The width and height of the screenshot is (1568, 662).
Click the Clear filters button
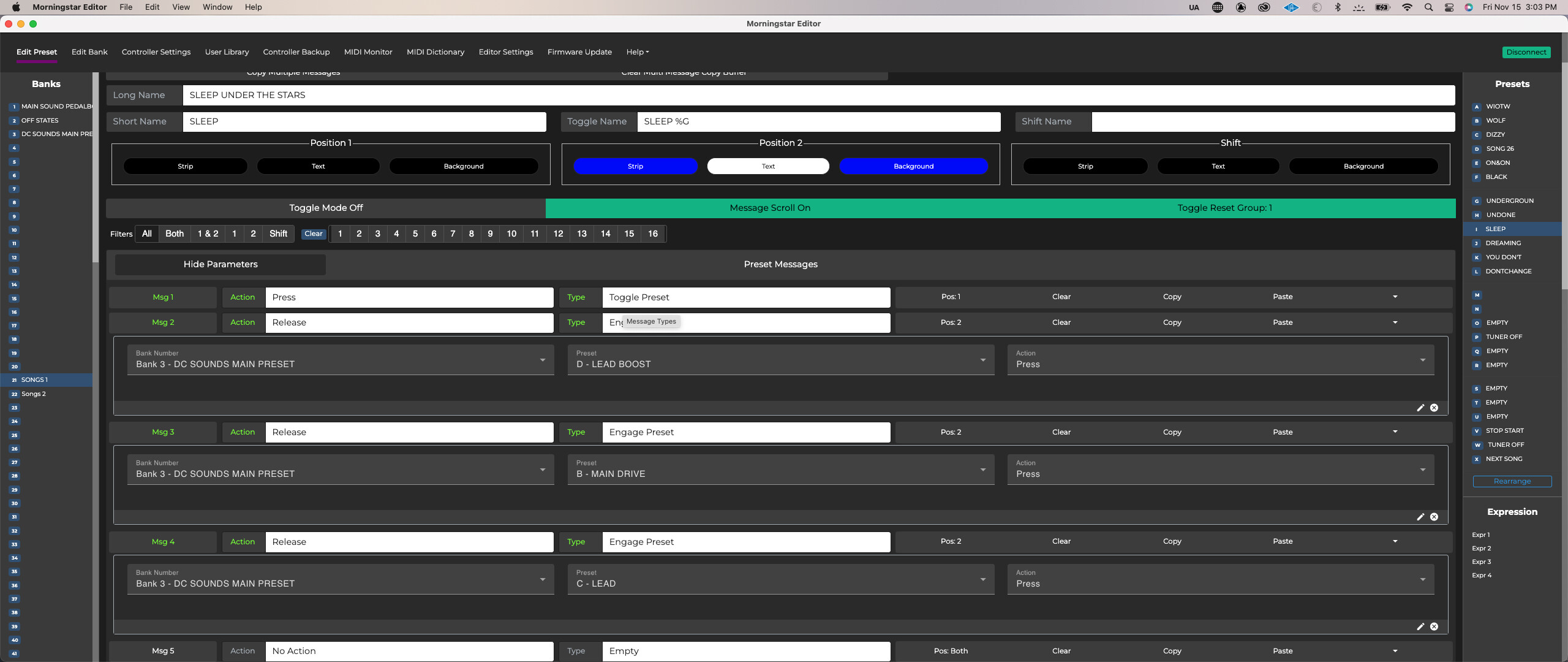coord(314,234)
